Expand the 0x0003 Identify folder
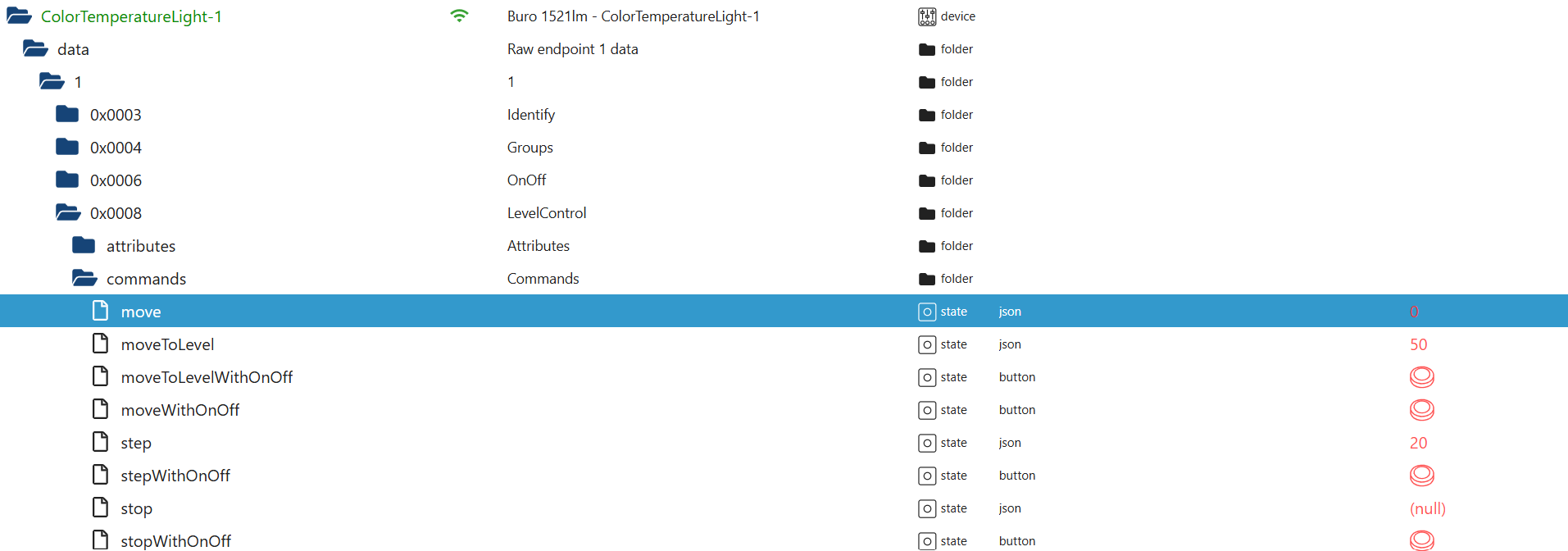The image size is (1568, 551). coord(67,115)
